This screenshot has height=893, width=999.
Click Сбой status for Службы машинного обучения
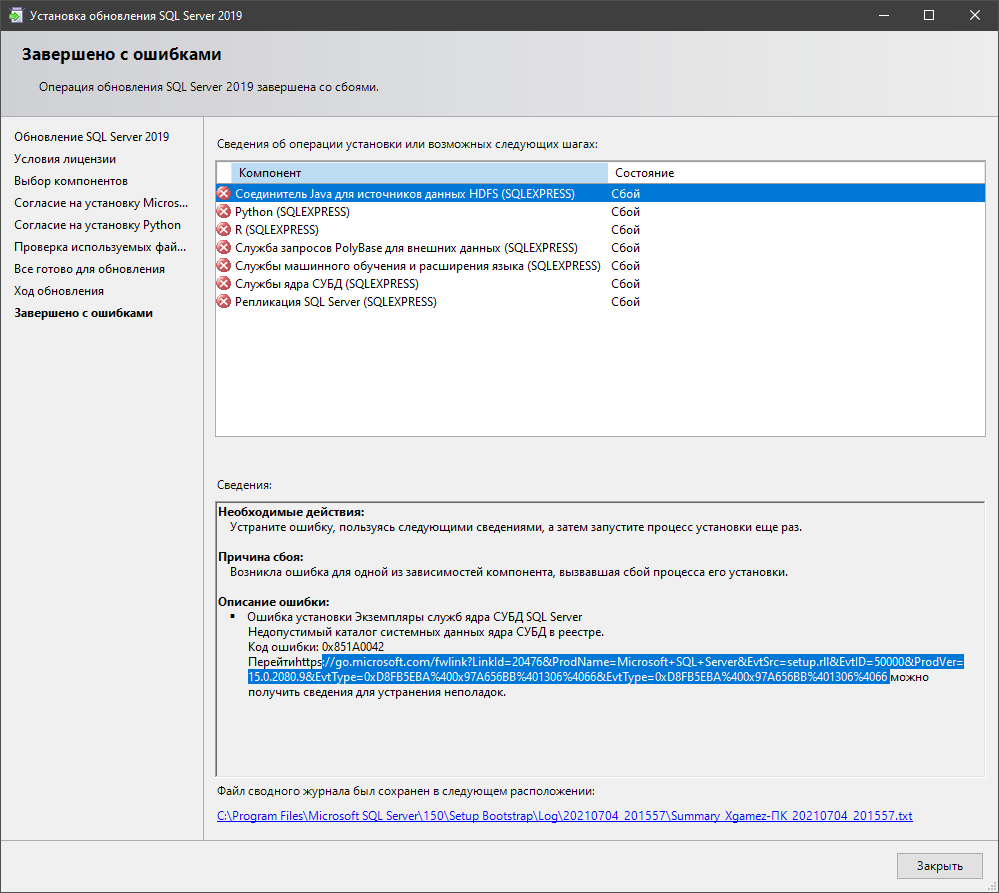pos(626,266)
